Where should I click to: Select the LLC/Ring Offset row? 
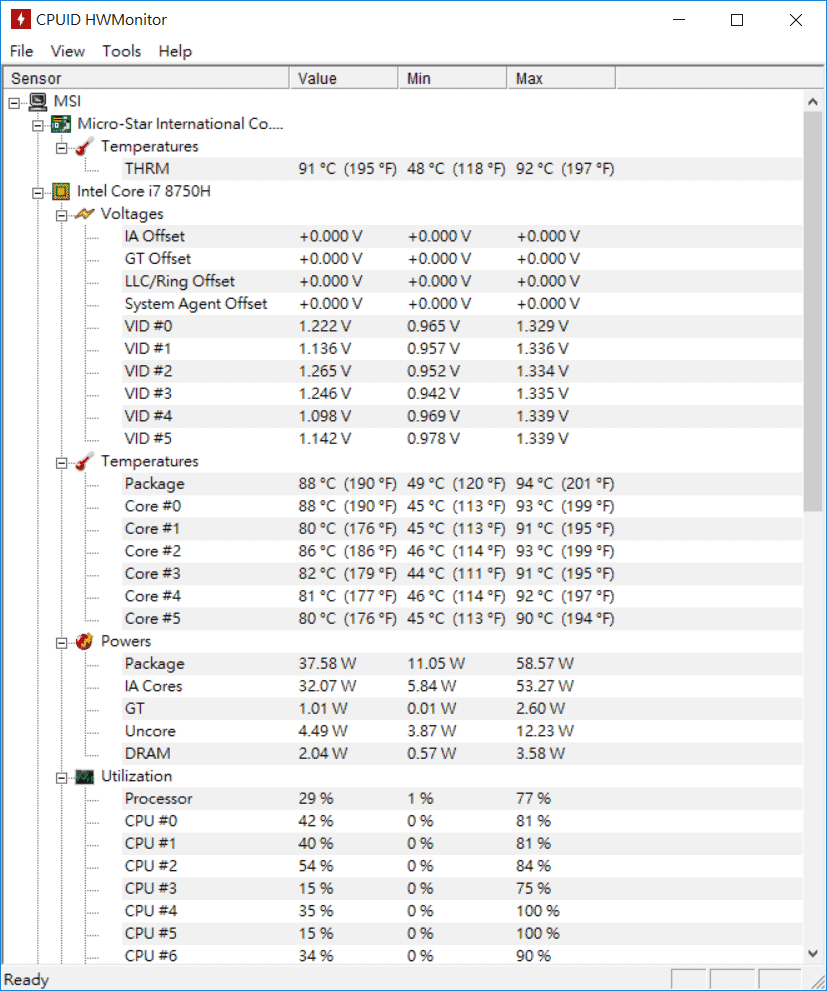[x=462, y=281]
